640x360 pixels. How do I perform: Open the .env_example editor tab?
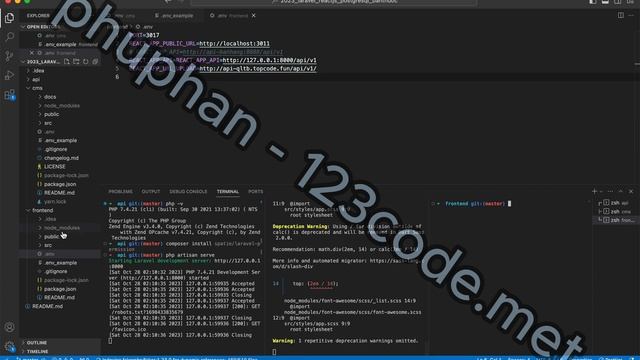pos(174,16)
